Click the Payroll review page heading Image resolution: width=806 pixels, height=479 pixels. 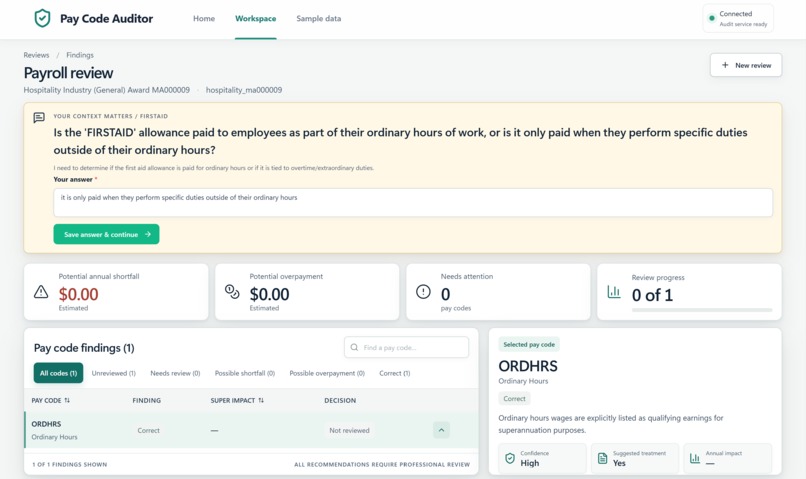tap(68, 73)
